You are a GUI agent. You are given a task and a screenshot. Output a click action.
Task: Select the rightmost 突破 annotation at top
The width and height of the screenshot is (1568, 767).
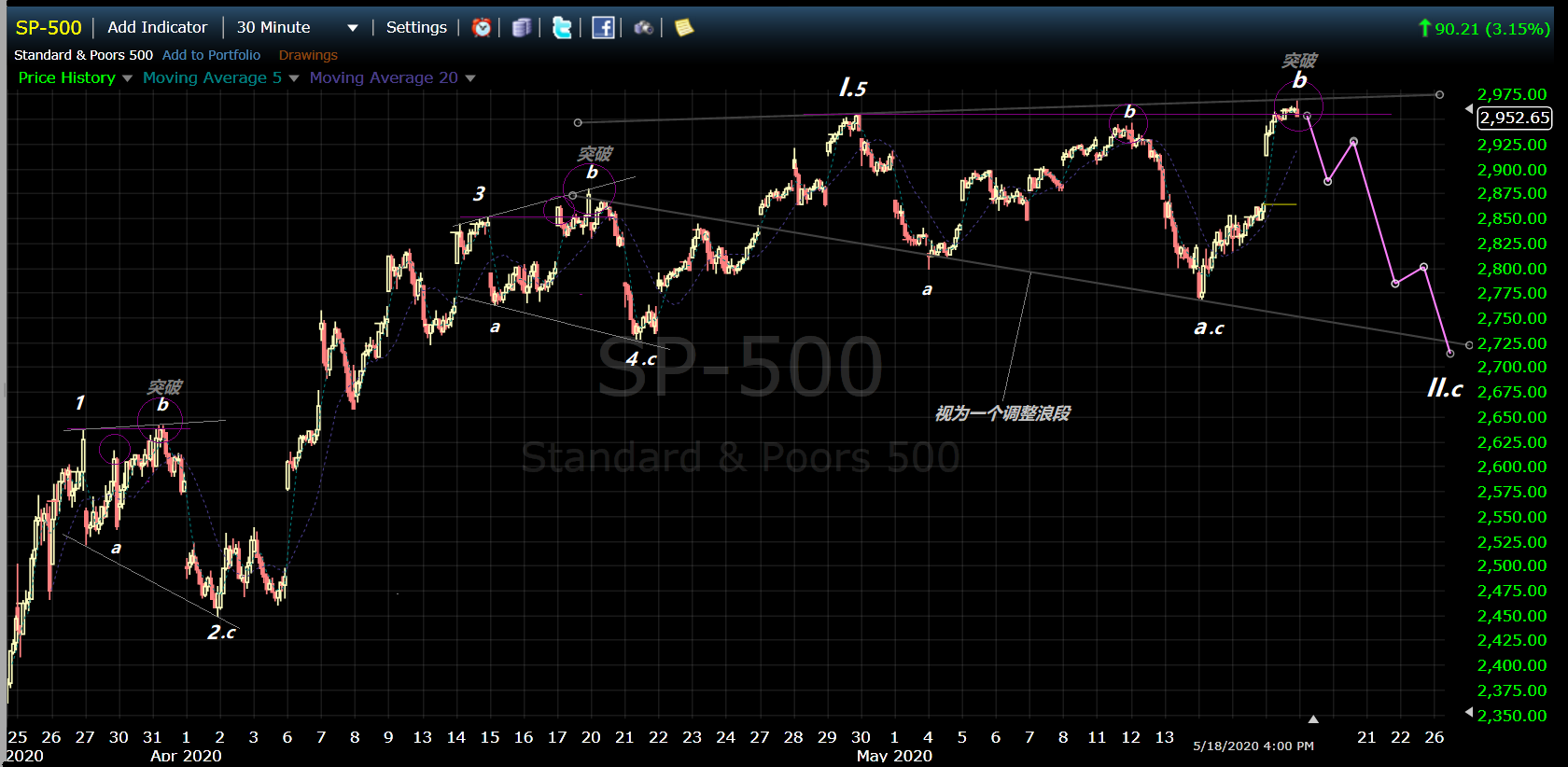tap(1299, 61)
